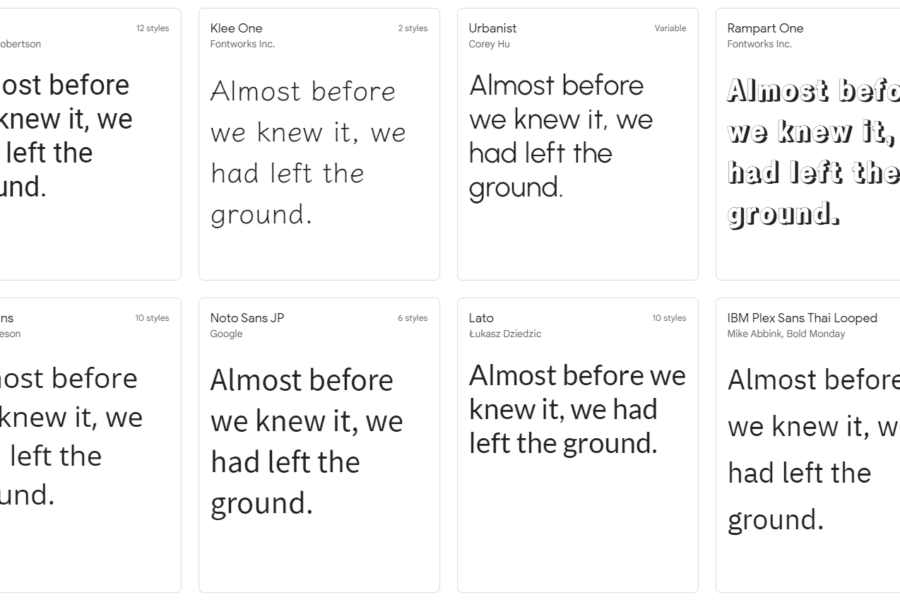The height and width of the screenshot is (600, 900).
Task: Open the Noto Sans JP sample text
Action: (306, 442)
